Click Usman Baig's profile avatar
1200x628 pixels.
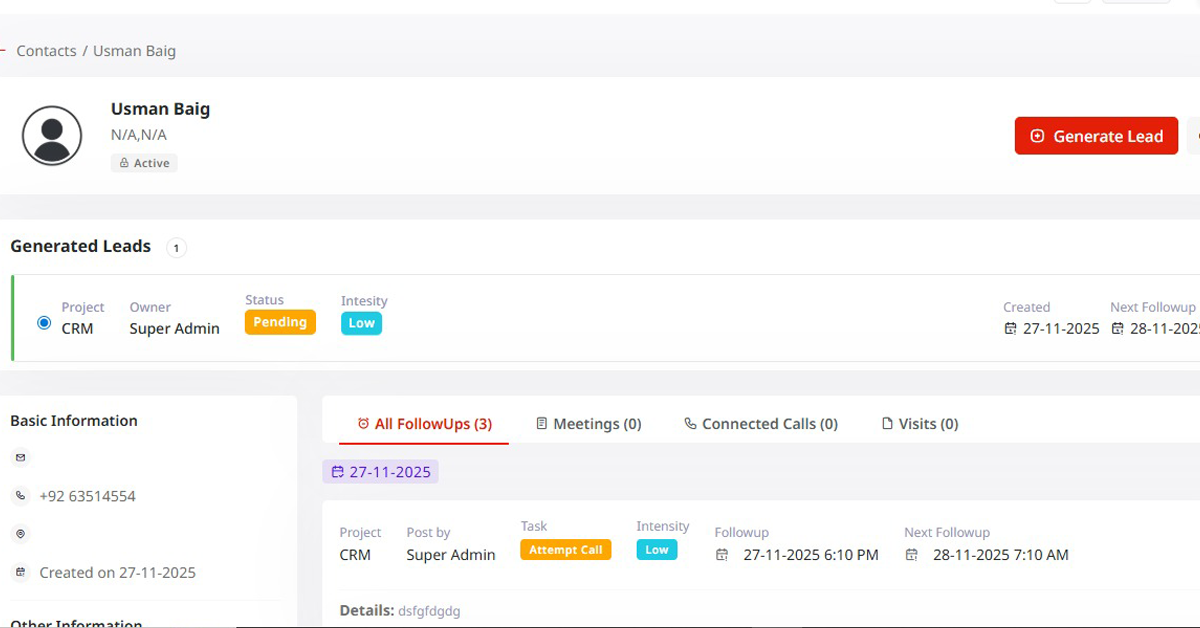tap(51, 135)
